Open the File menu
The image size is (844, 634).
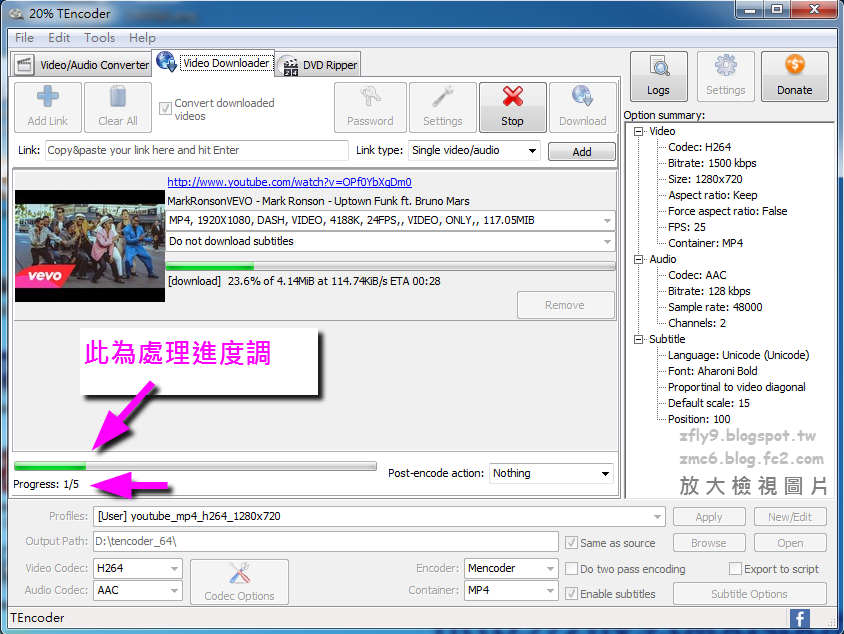click(x=24, y=38)
